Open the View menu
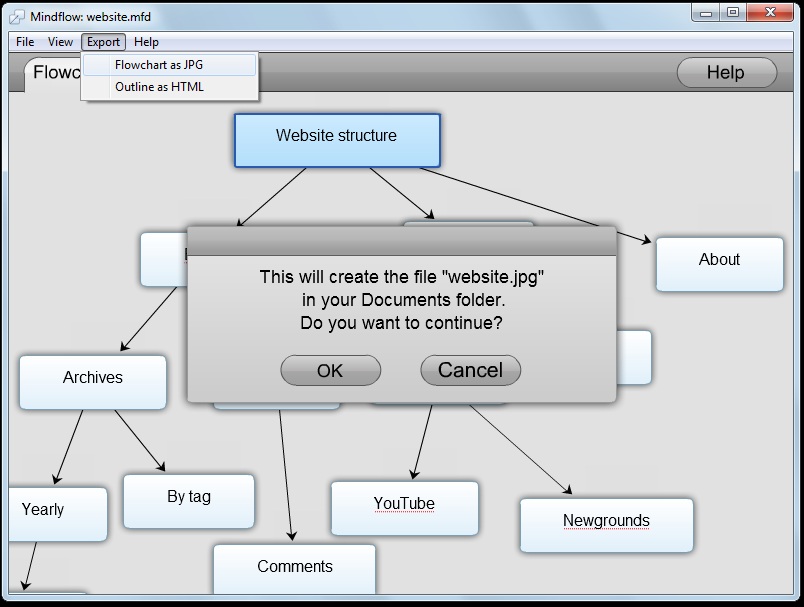804x607 pixels. click(61, 42)
